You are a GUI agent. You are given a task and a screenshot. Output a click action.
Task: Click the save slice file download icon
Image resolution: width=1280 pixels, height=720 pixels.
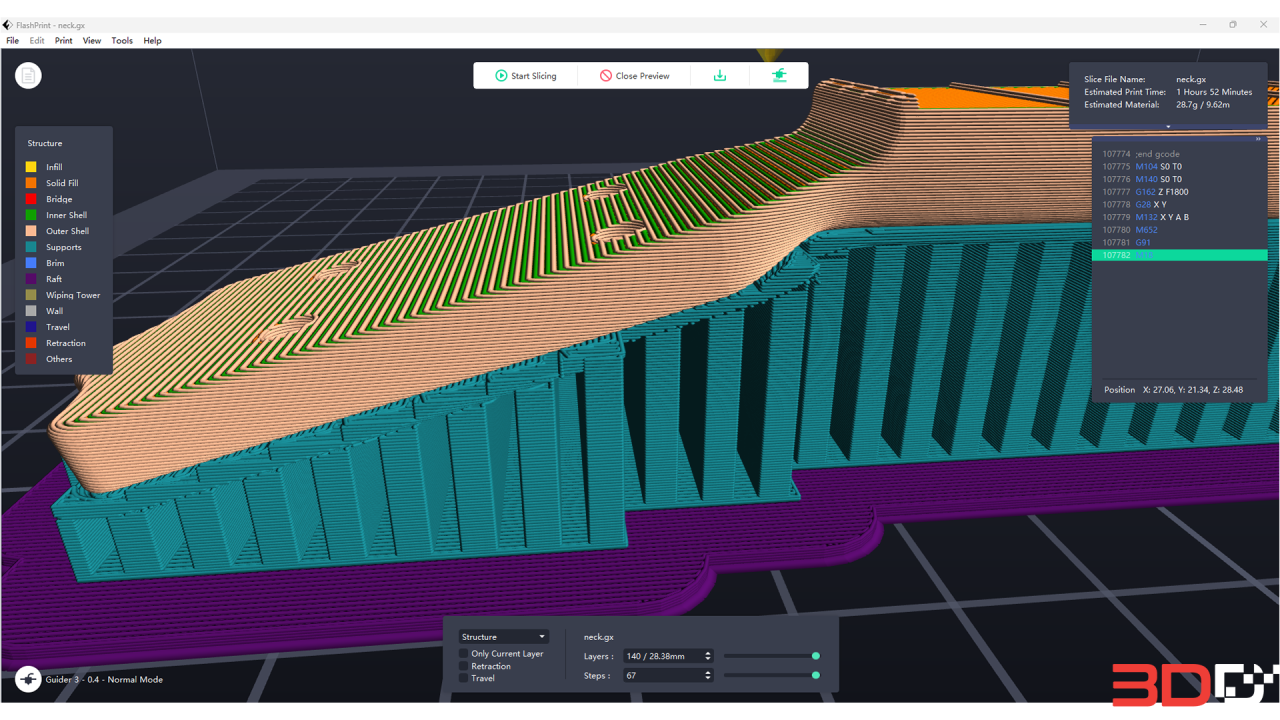[719, 75]
